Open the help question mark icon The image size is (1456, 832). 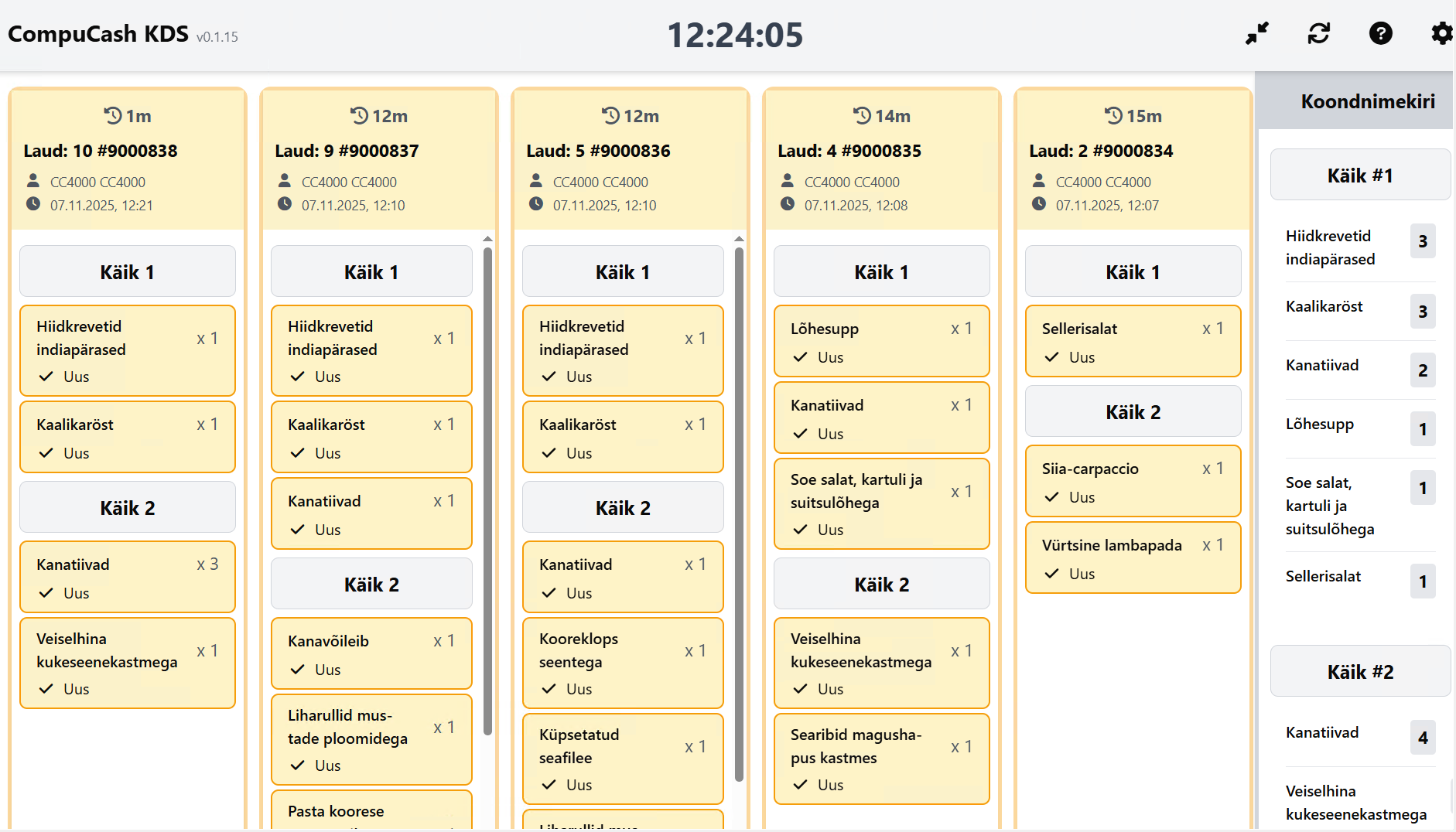1381,33
